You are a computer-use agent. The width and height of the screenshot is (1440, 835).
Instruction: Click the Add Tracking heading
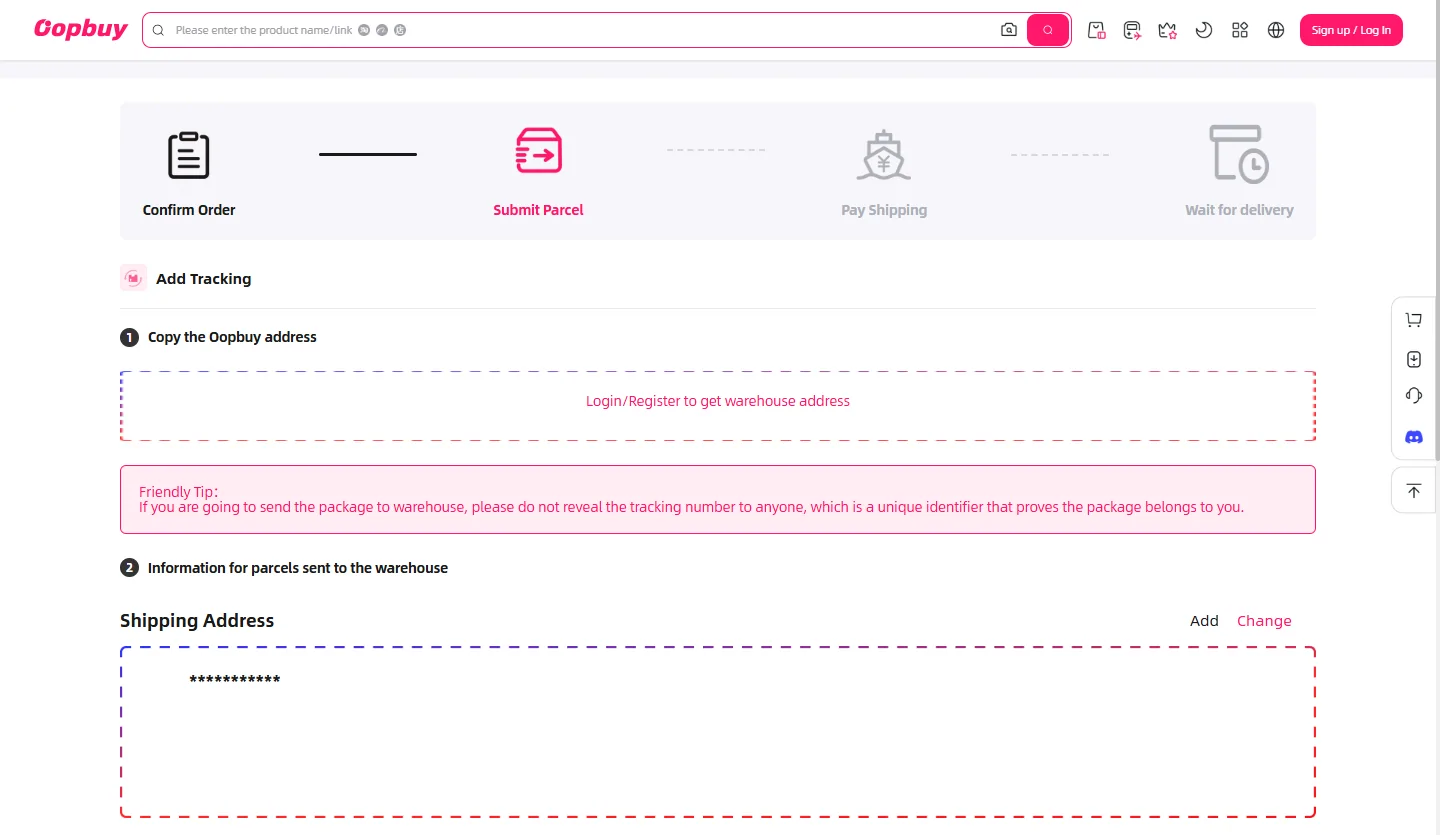click(203, 279)
